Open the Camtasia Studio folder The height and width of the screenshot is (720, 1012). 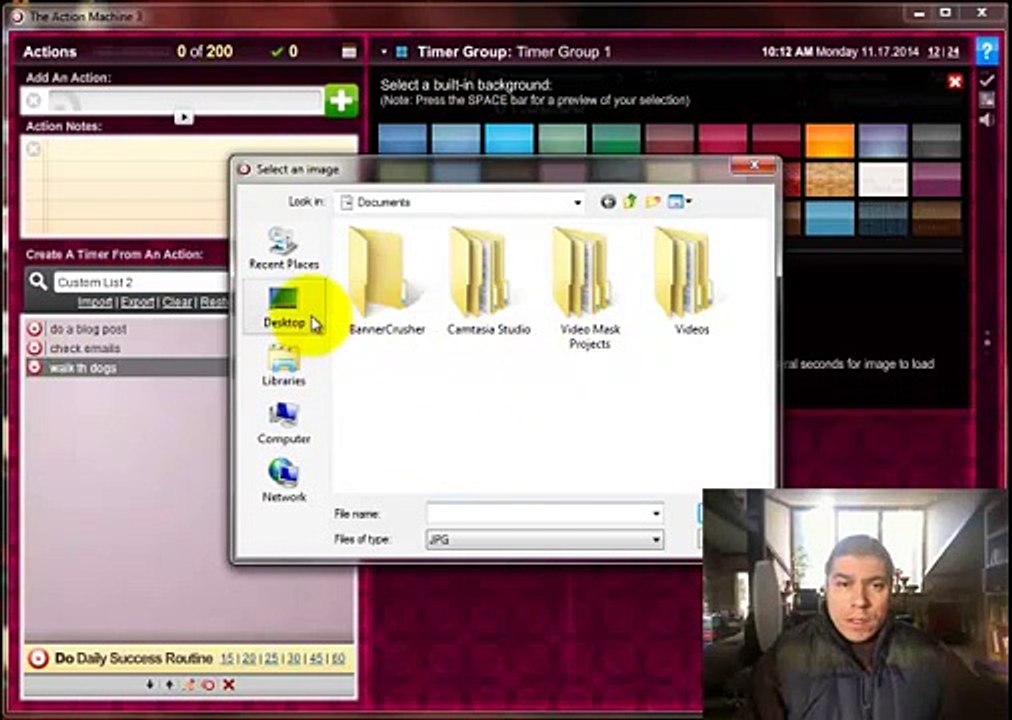pos(489,281)
